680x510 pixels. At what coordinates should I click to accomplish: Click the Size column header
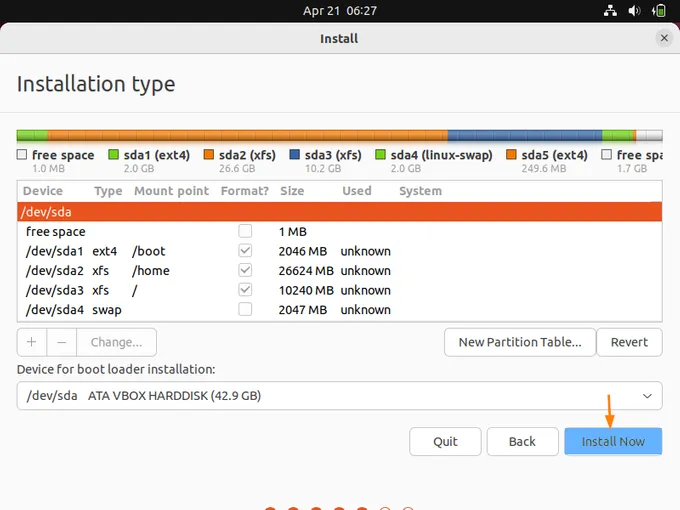(x=292, y=191)
